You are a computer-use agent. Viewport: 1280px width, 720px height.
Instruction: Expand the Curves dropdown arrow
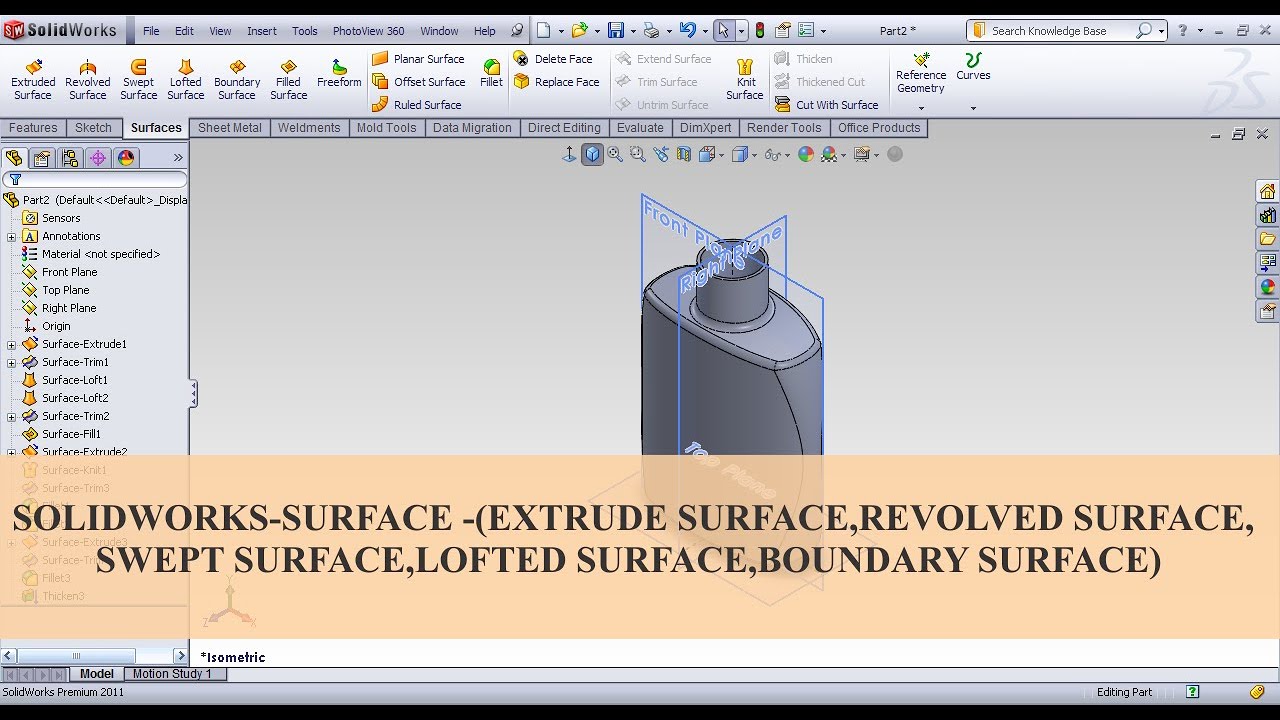tap(973, 108)
